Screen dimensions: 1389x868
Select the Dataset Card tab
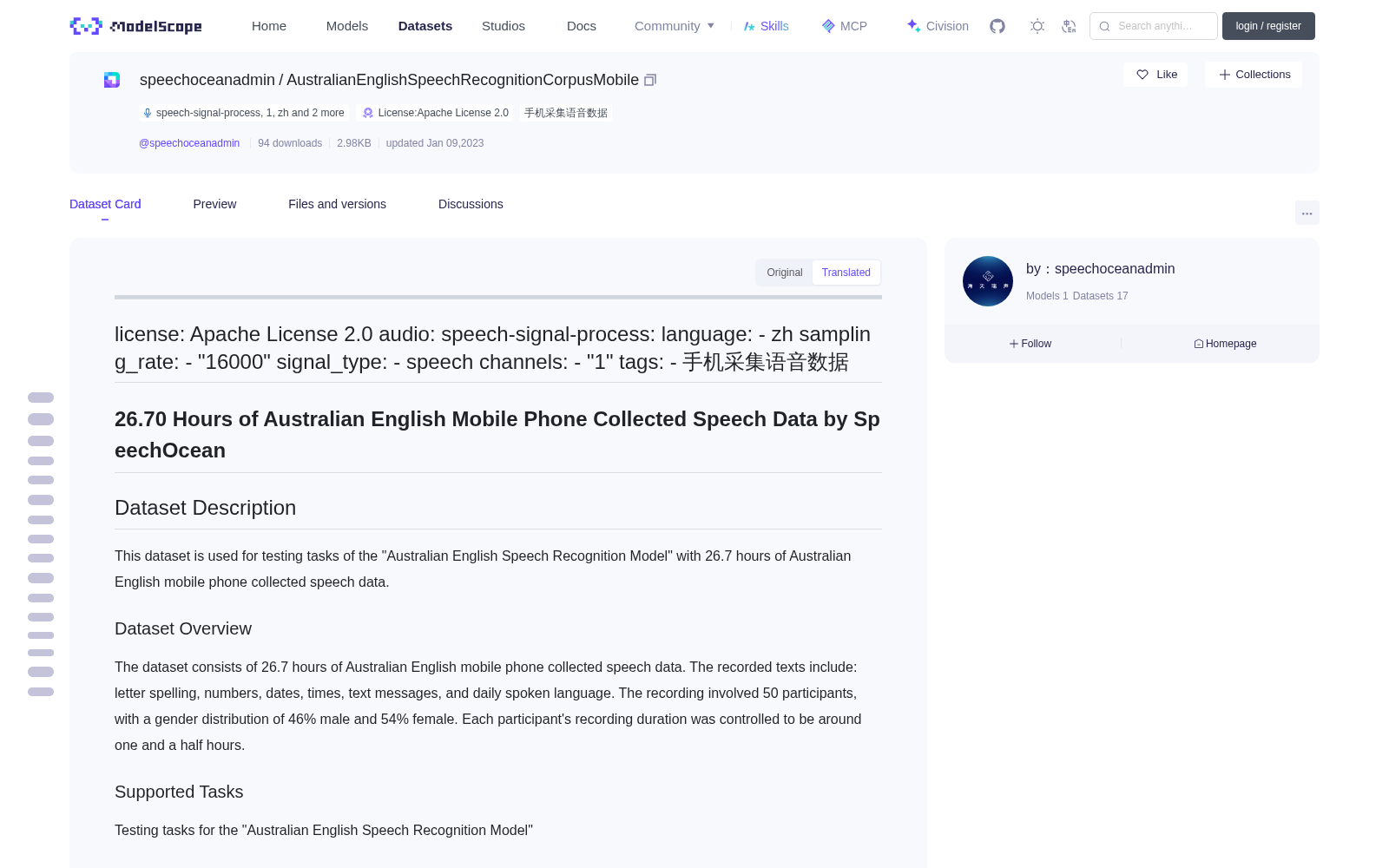pyautogui.click(x=105, y=204)
